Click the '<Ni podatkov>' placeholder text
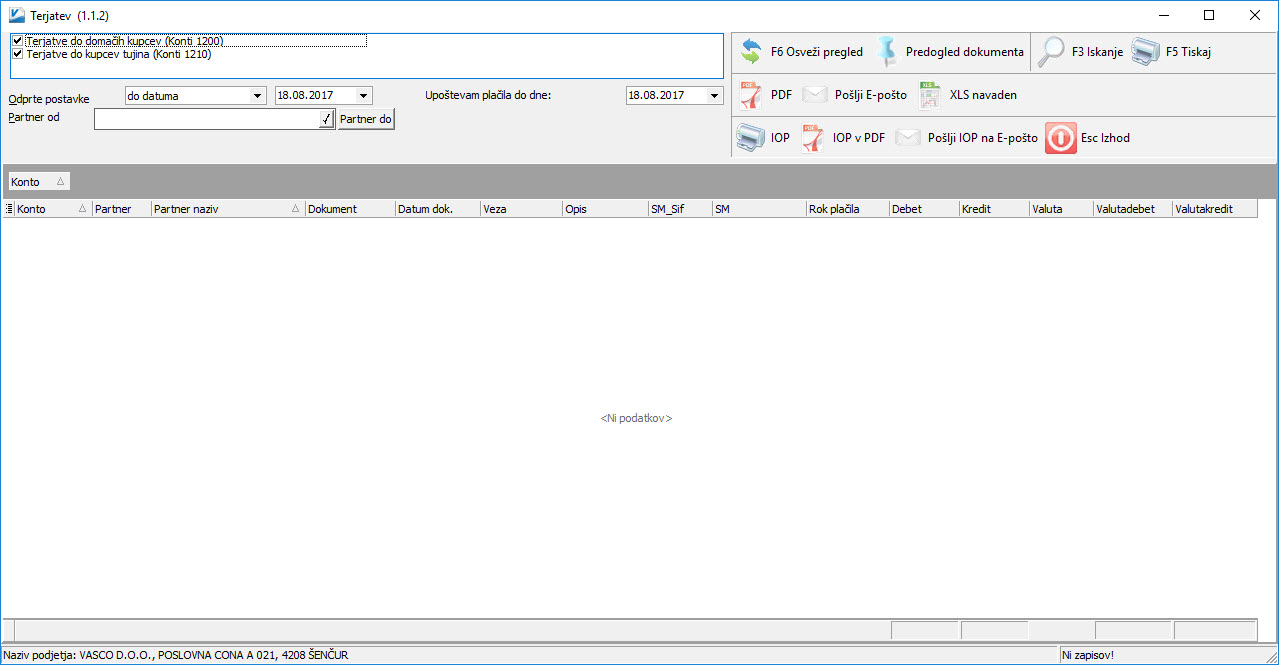Image resolution: width=1279 pixels, height=665 pixels. [x=636, y=418]
